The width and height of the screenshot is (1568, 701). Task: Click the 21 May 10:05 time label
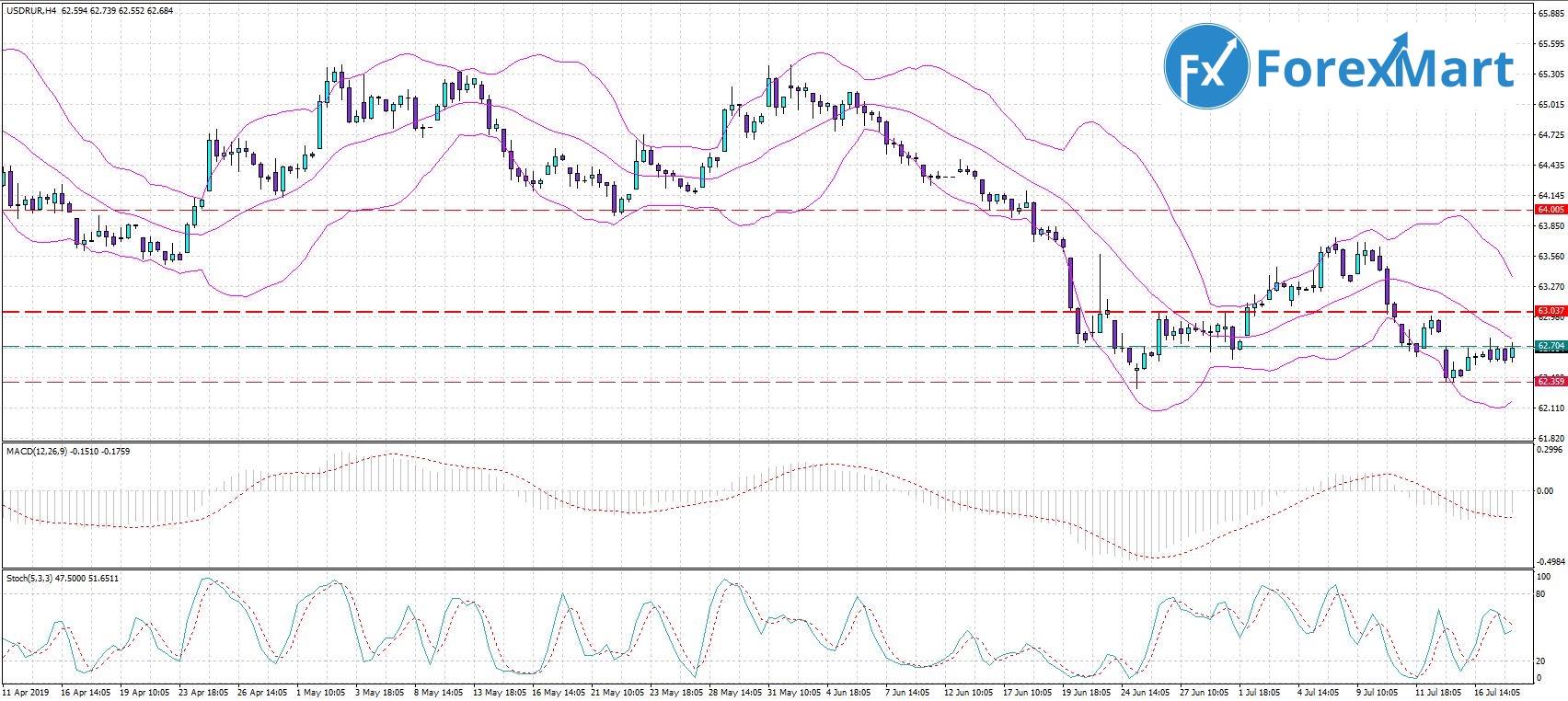(x=617, y=691)
